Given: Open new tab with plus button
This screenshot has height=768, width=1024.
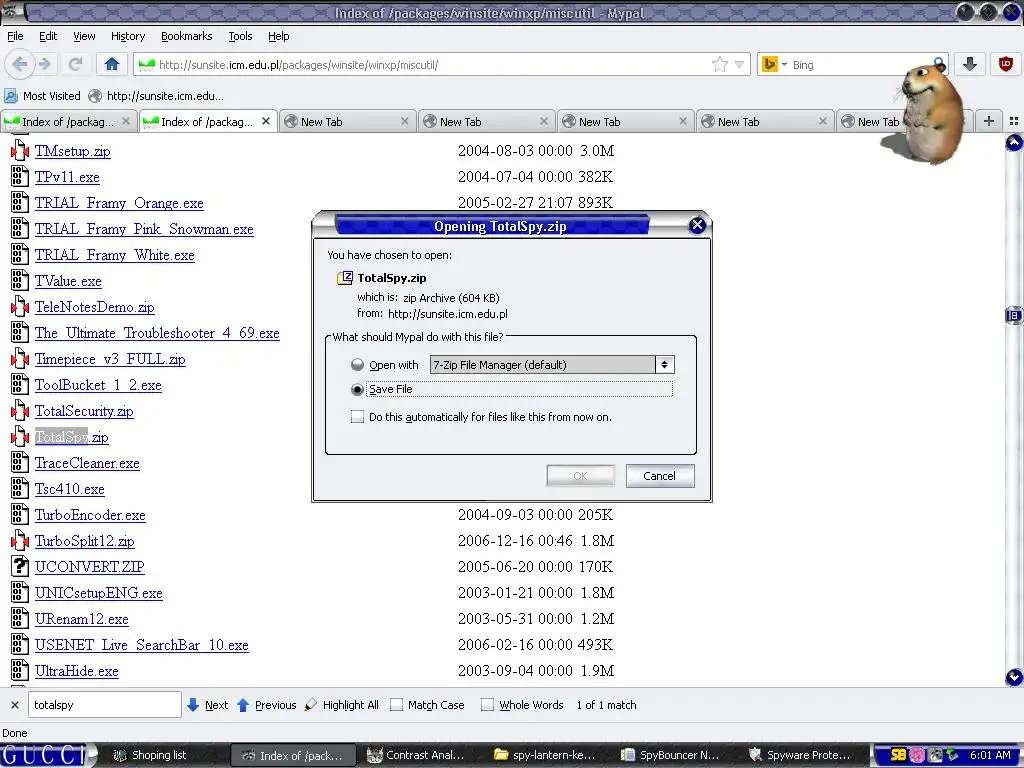Looking at the screenshot, I should tap(989, 121).
